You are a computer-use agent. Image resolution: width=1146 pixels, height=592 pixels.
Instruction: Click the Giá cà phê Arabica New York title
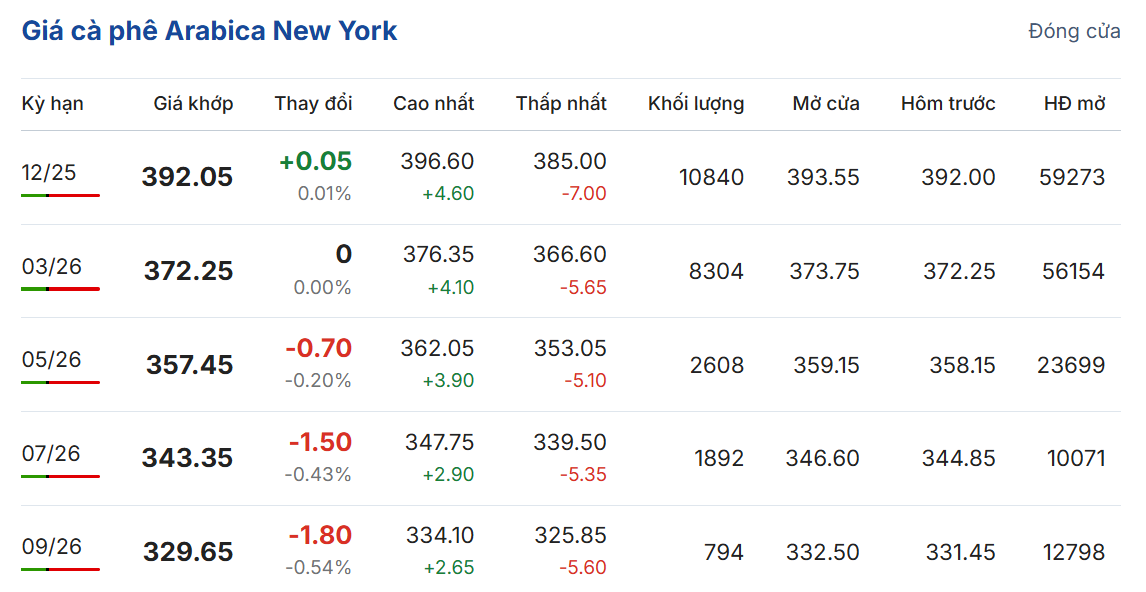[209, 31]
